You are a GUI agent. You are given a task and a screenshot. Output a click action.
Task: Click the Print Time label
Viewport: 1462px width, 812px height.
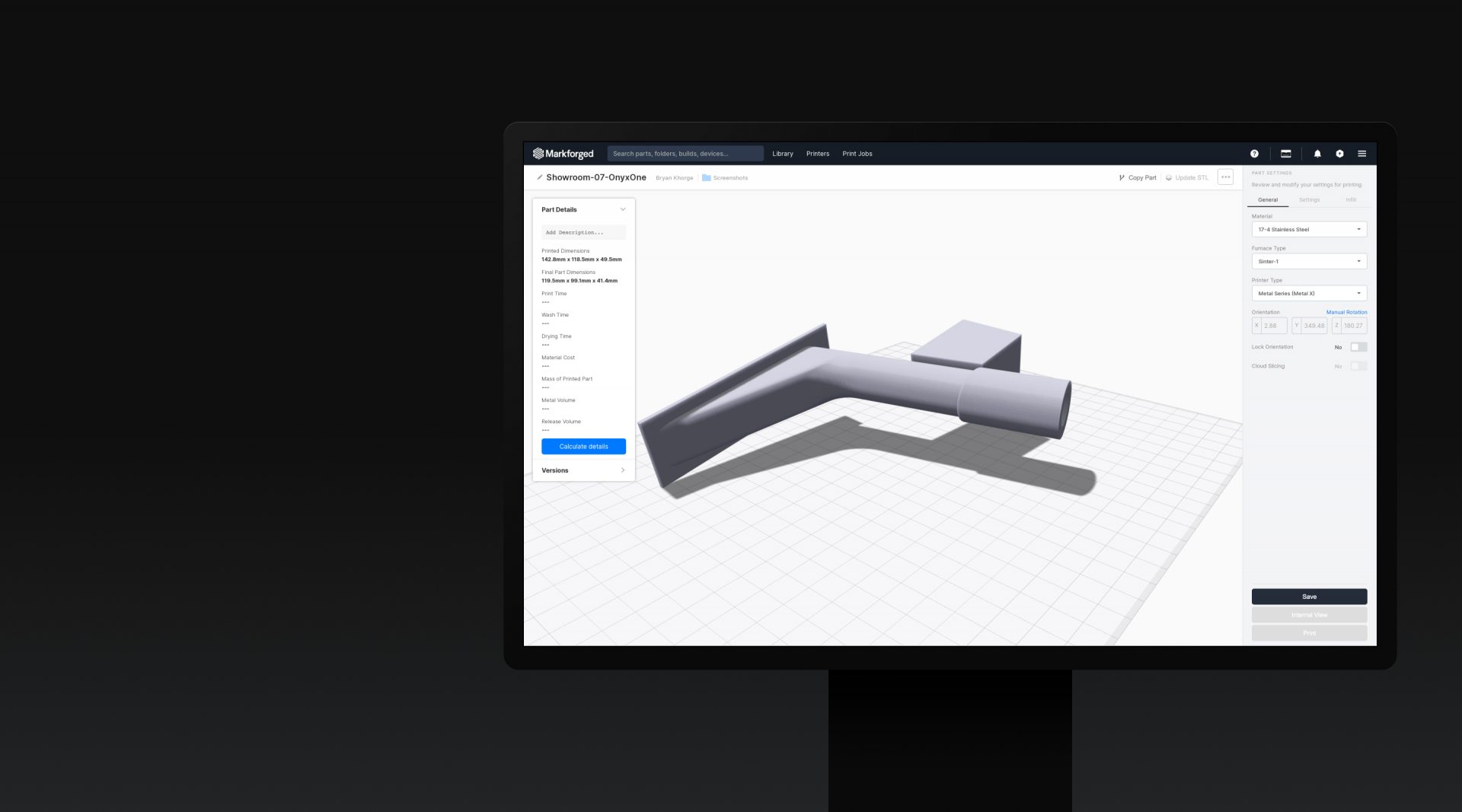(x=554, y=294)
